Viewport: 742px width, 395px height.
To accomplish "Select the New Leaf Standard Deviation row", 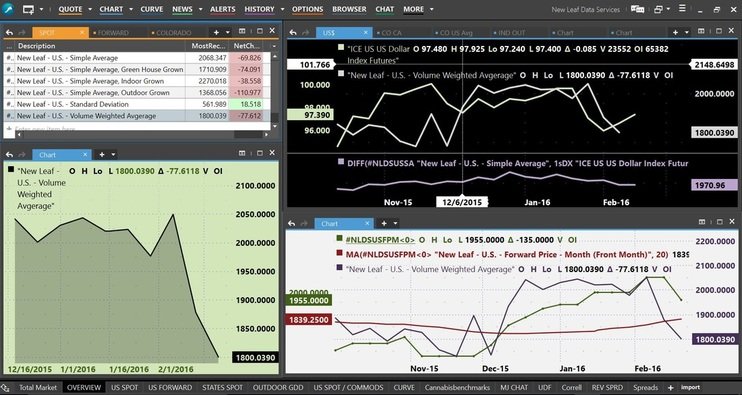I will pyautogui.click(x=137, y=104).
